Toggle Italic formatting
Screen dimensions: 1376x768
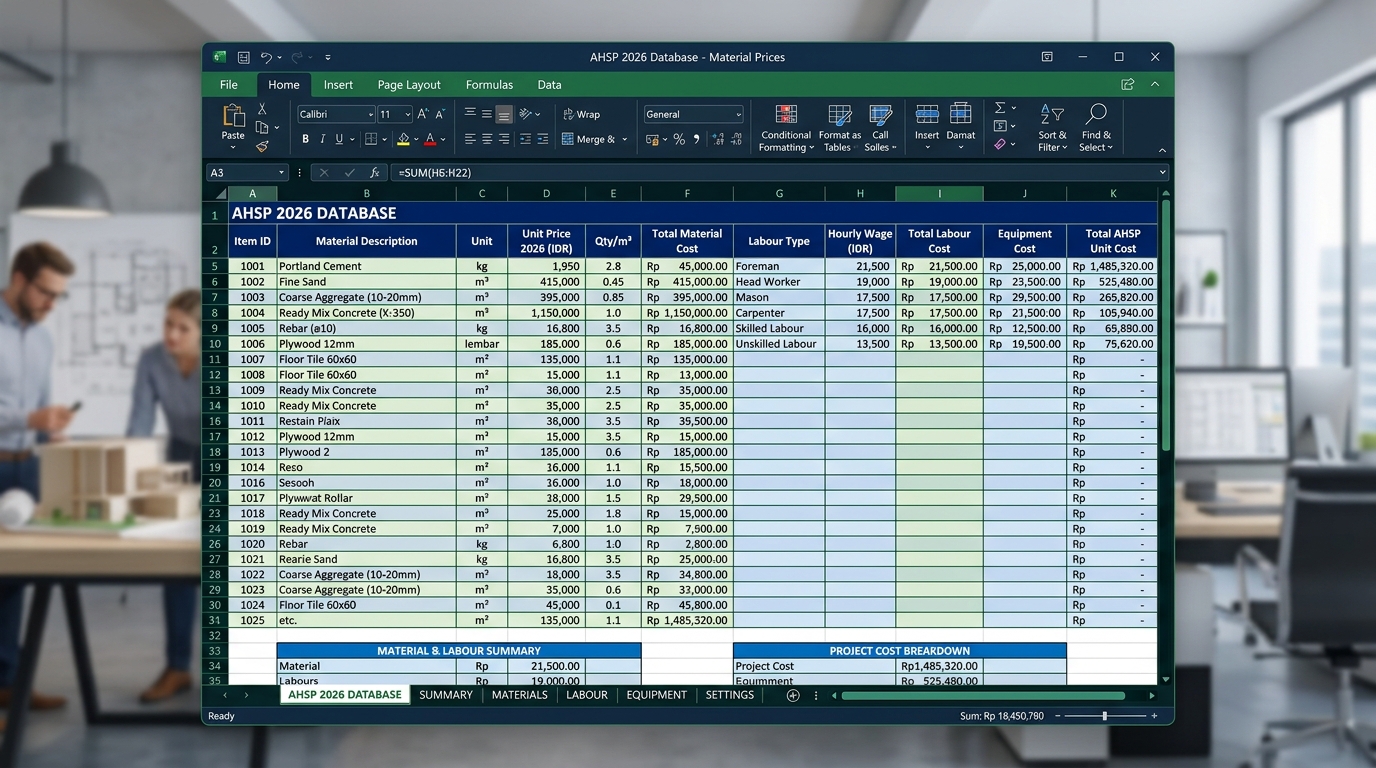pos(322,139)
